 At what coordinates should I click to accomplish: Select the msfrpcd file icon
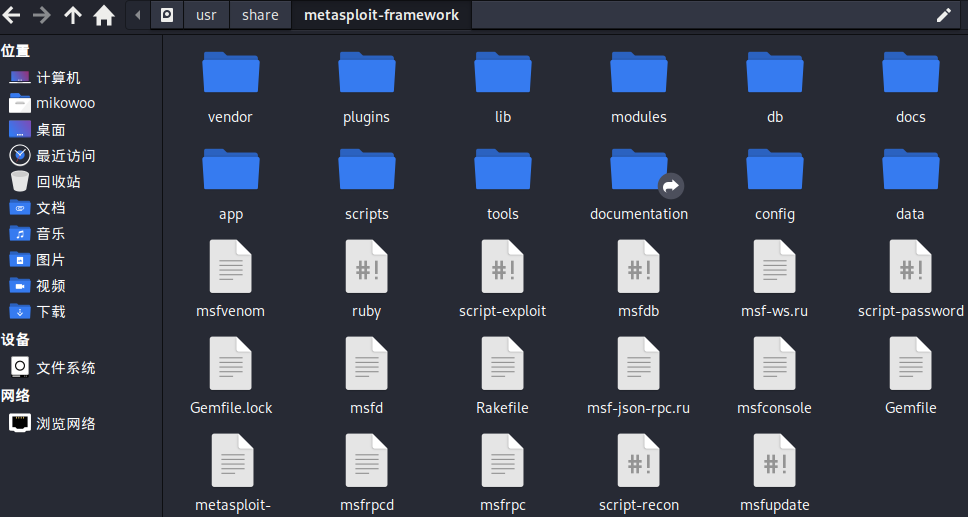[367, 460]
